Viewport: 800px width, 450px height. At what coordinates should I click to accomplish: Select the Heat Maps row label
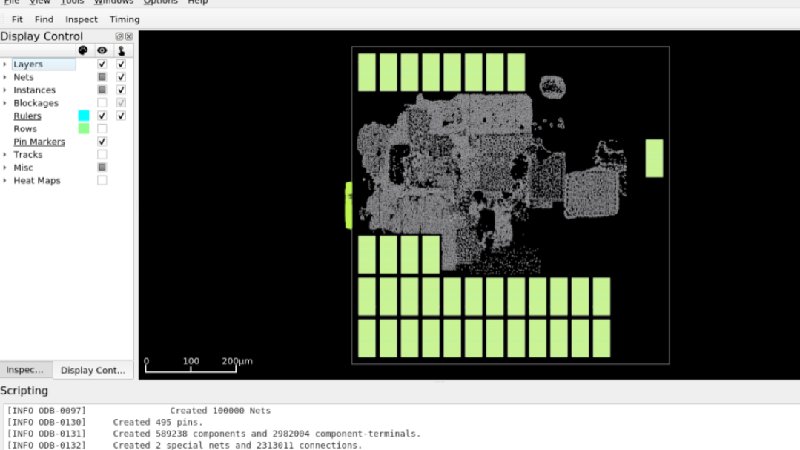[x=37, y=181]
